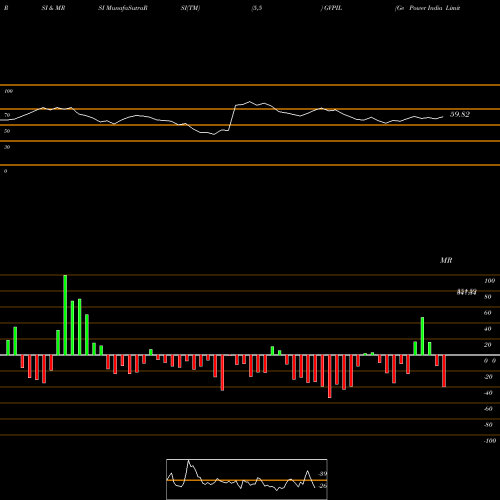The width and height of the screenshot is (500, 500).
Task: Click the -20 label on MR axis
Action: tap(488, 377)
